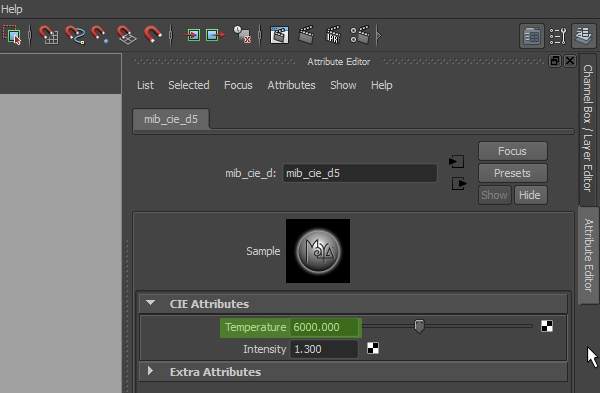Click the Show button

[x=494, y=195]
